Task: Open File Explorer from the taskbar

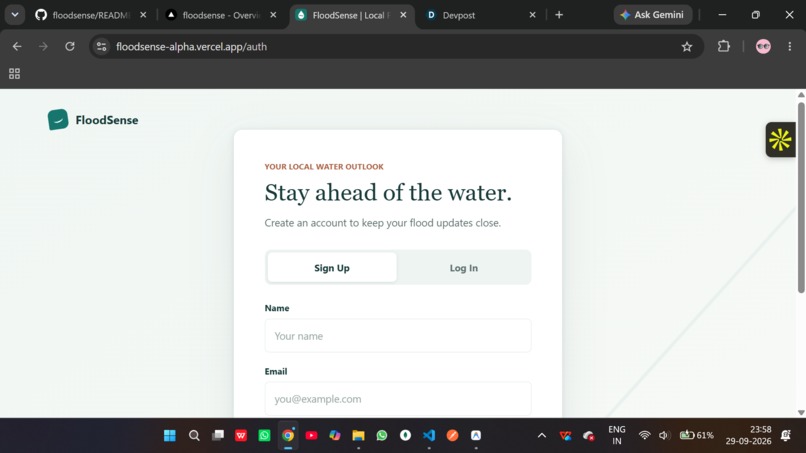Action: pos(358,436)
